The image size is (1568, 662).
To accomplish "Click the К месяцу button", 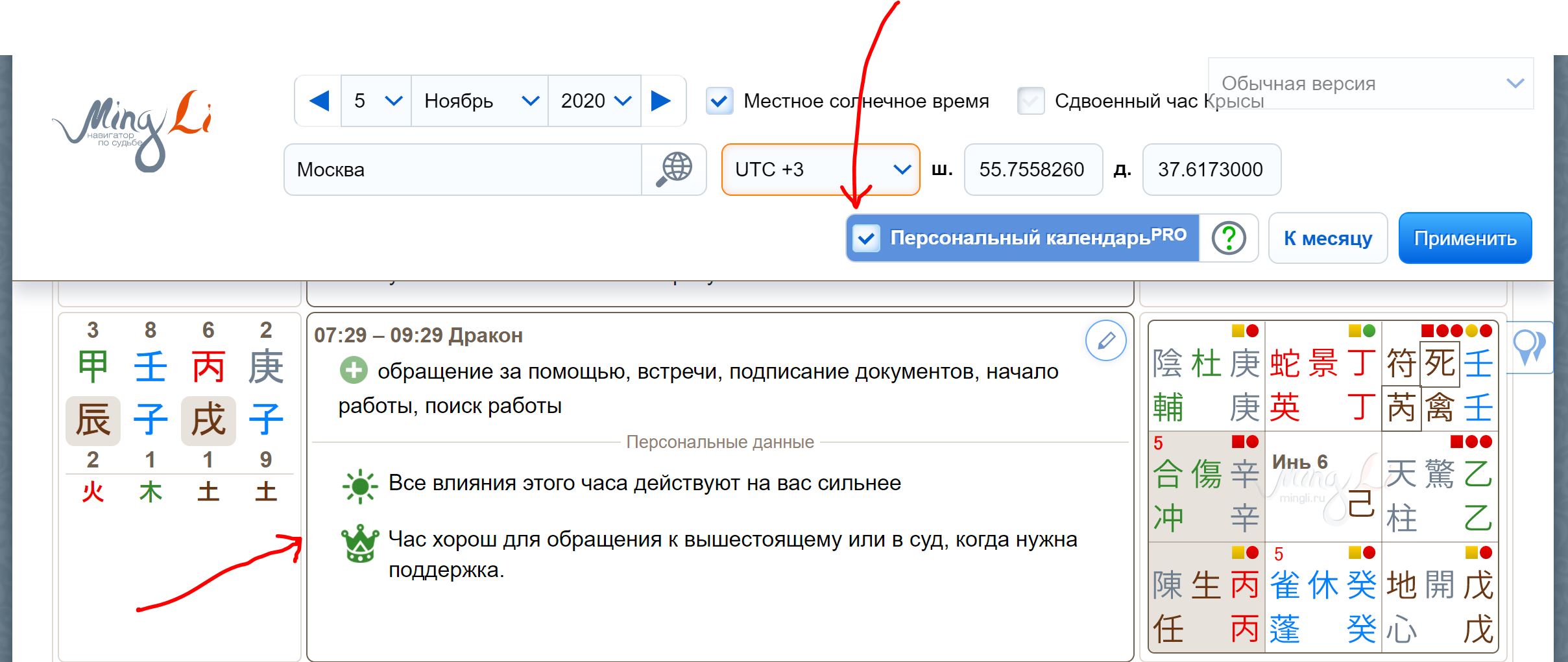I will (1327, 238).
